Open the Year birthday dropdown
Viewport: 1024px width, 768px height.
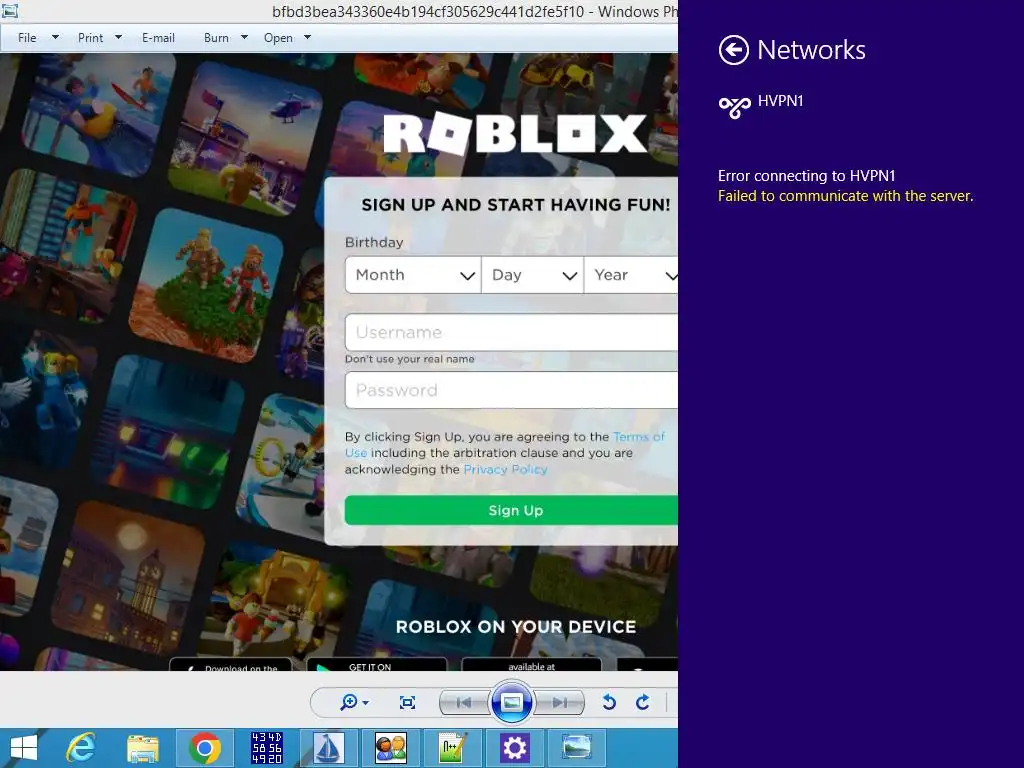tap(632, 275)
